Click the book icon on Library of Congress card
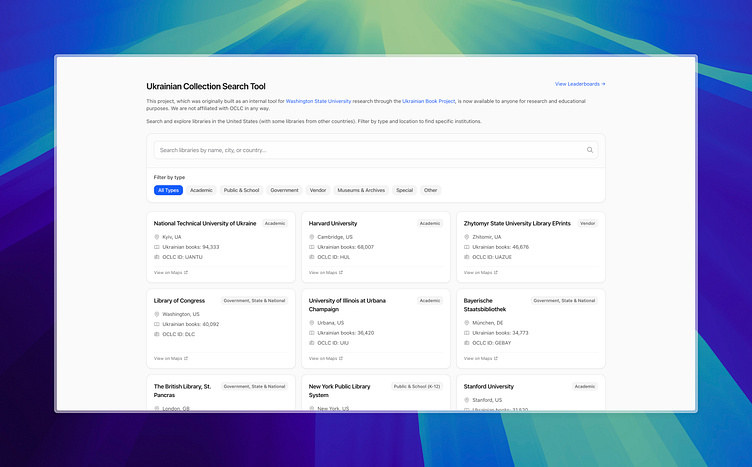The image size is (752, 467). click(157, 324)
